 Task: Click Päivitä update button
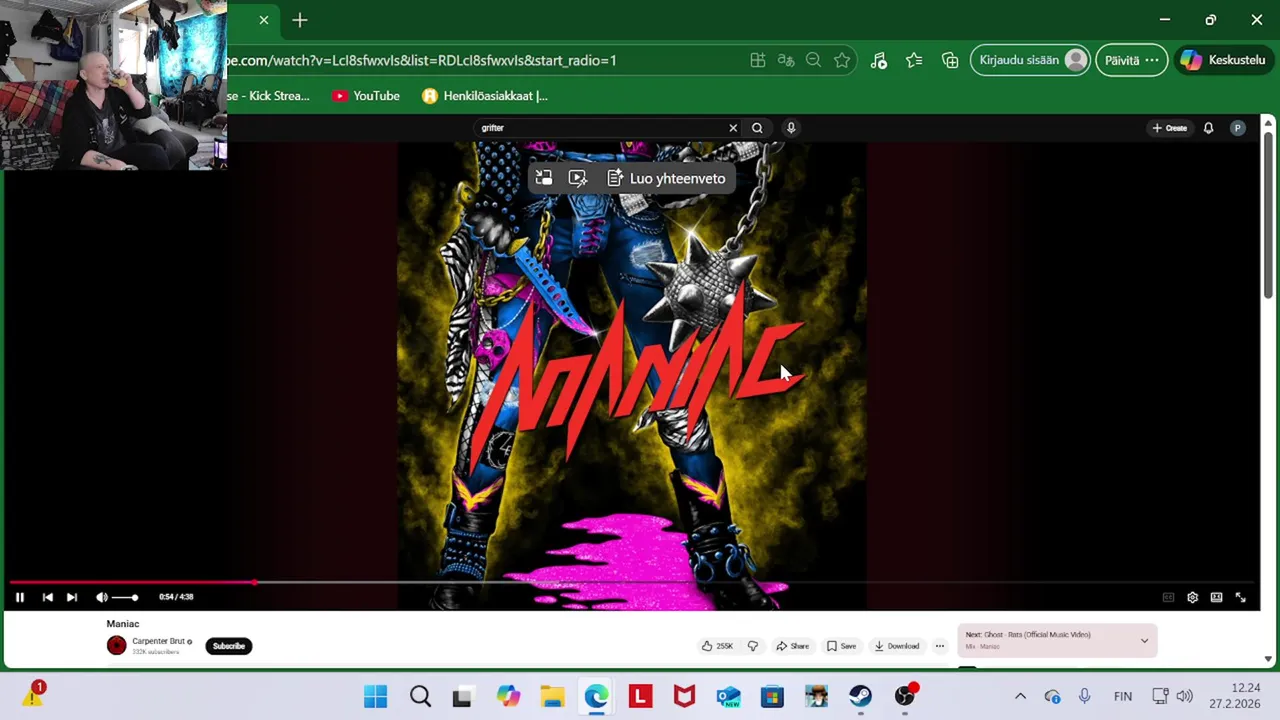[1132, 60]
